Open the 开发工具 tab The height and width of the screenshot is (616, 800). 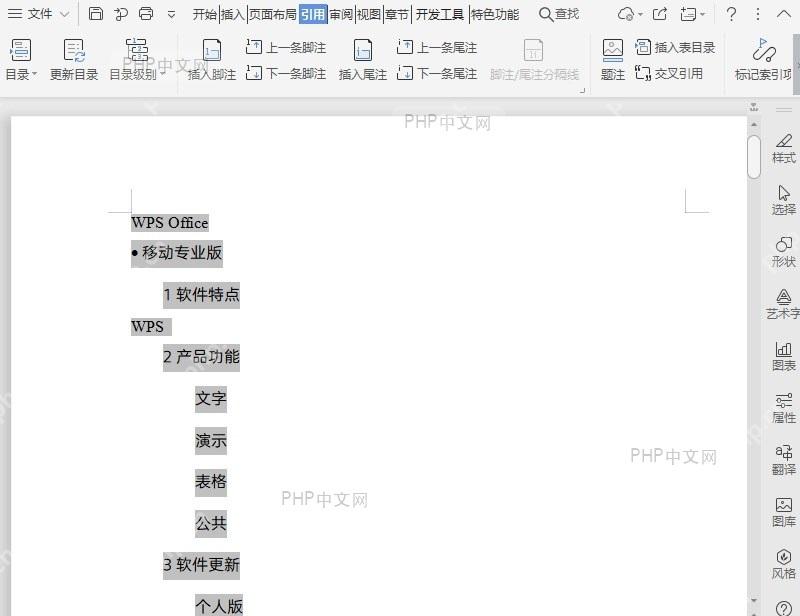(x=439, y=14)
